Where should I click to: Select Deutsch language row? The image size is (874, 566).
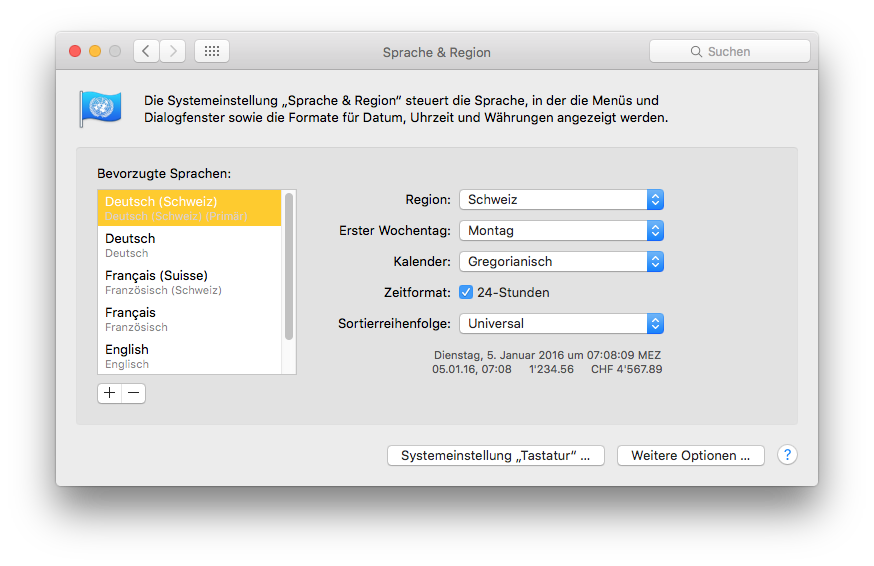(190, 245)
